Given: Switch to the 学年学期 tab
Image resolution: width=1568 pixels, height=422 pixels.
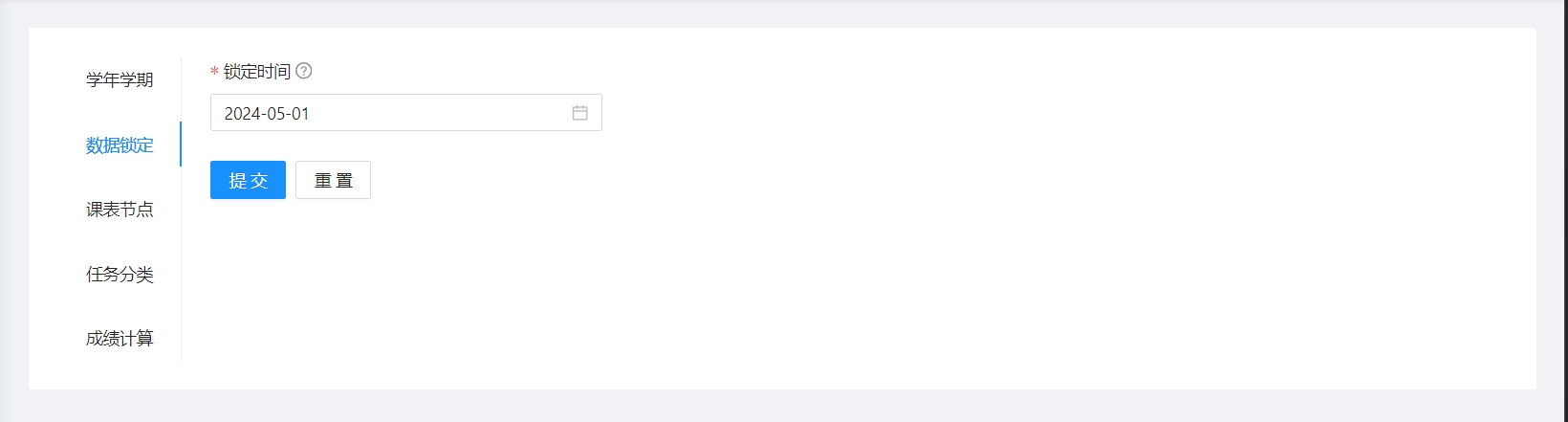Looking at the screenshot, I should (120, 79).
